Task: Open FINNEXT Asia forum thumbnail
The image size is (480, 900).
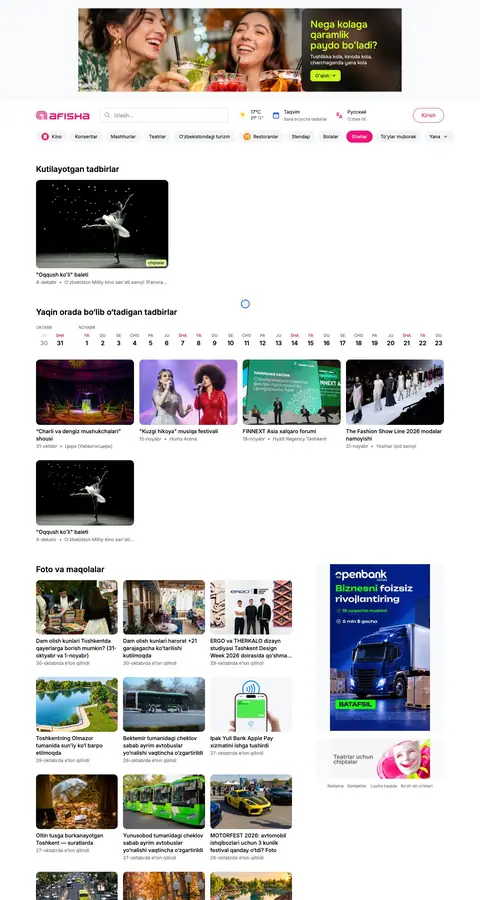Action: pyautogui.click(x=292, y=392)
